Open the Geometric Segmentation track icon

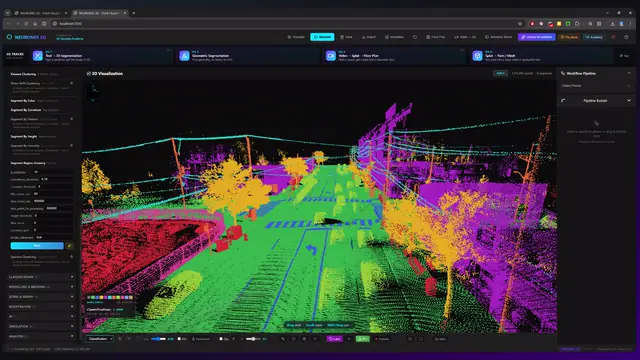coord(184,56)
